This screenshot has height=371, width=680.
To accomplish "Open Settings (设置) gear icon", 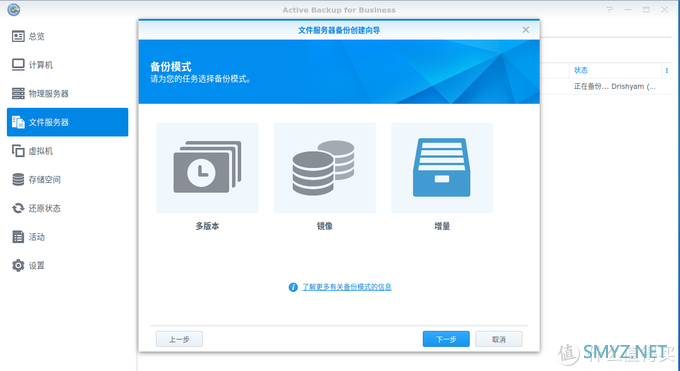I will tap(18, 266).
